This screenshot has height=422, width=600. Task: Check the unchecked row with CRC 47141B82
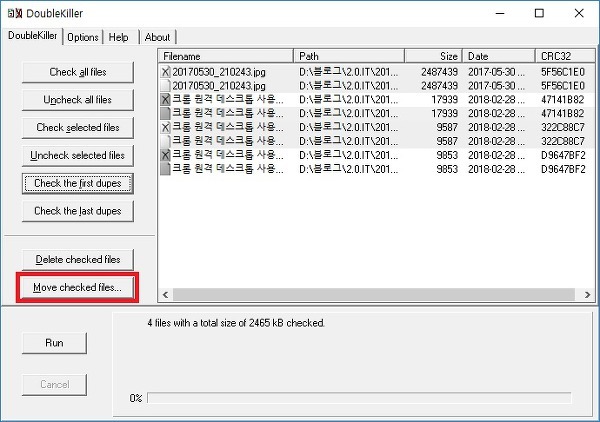165,113
